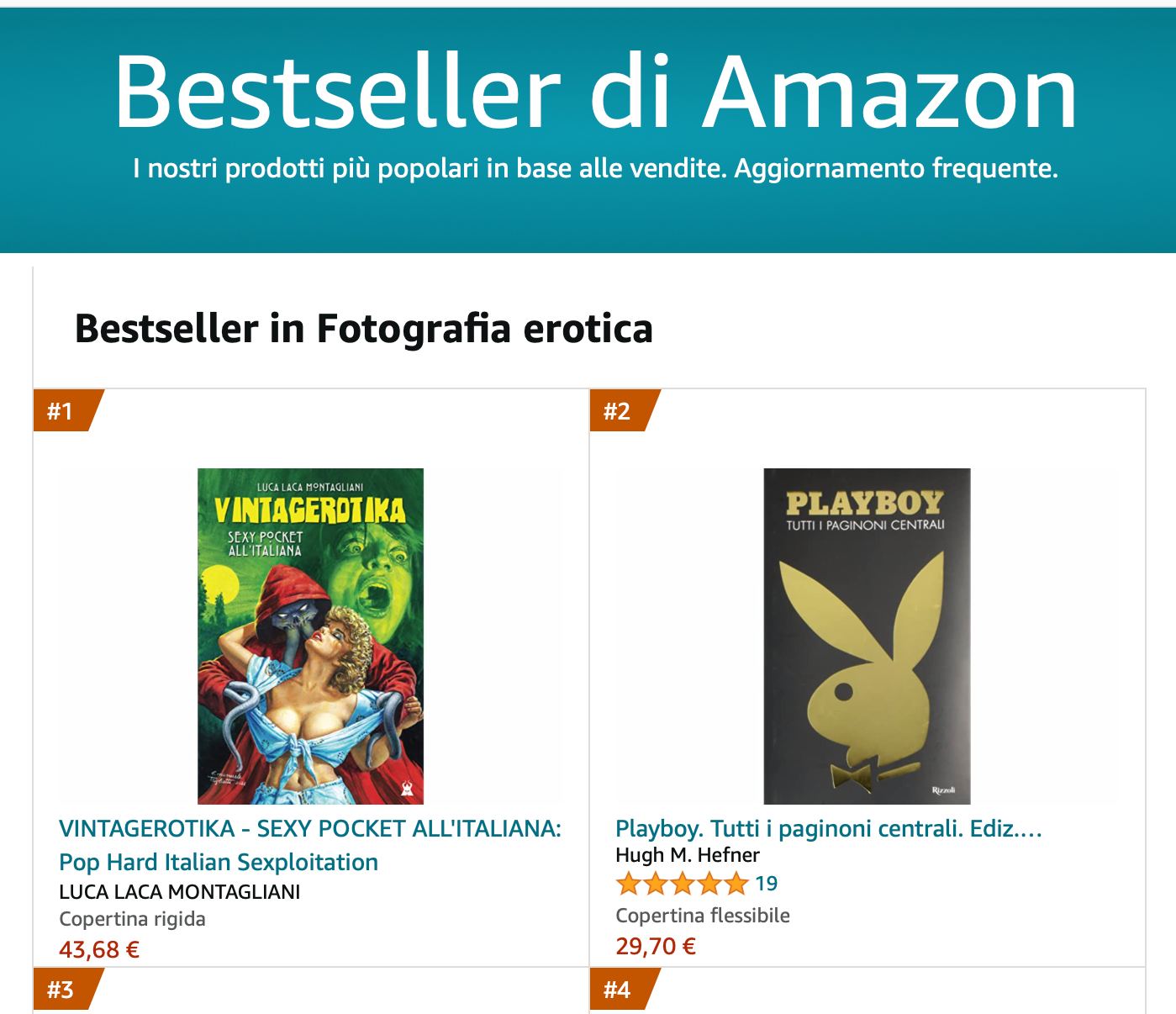The height and width of the screenshot is (1014, 1176).
Task: Open the 19 reviews count link
Action: click(767, 884)
